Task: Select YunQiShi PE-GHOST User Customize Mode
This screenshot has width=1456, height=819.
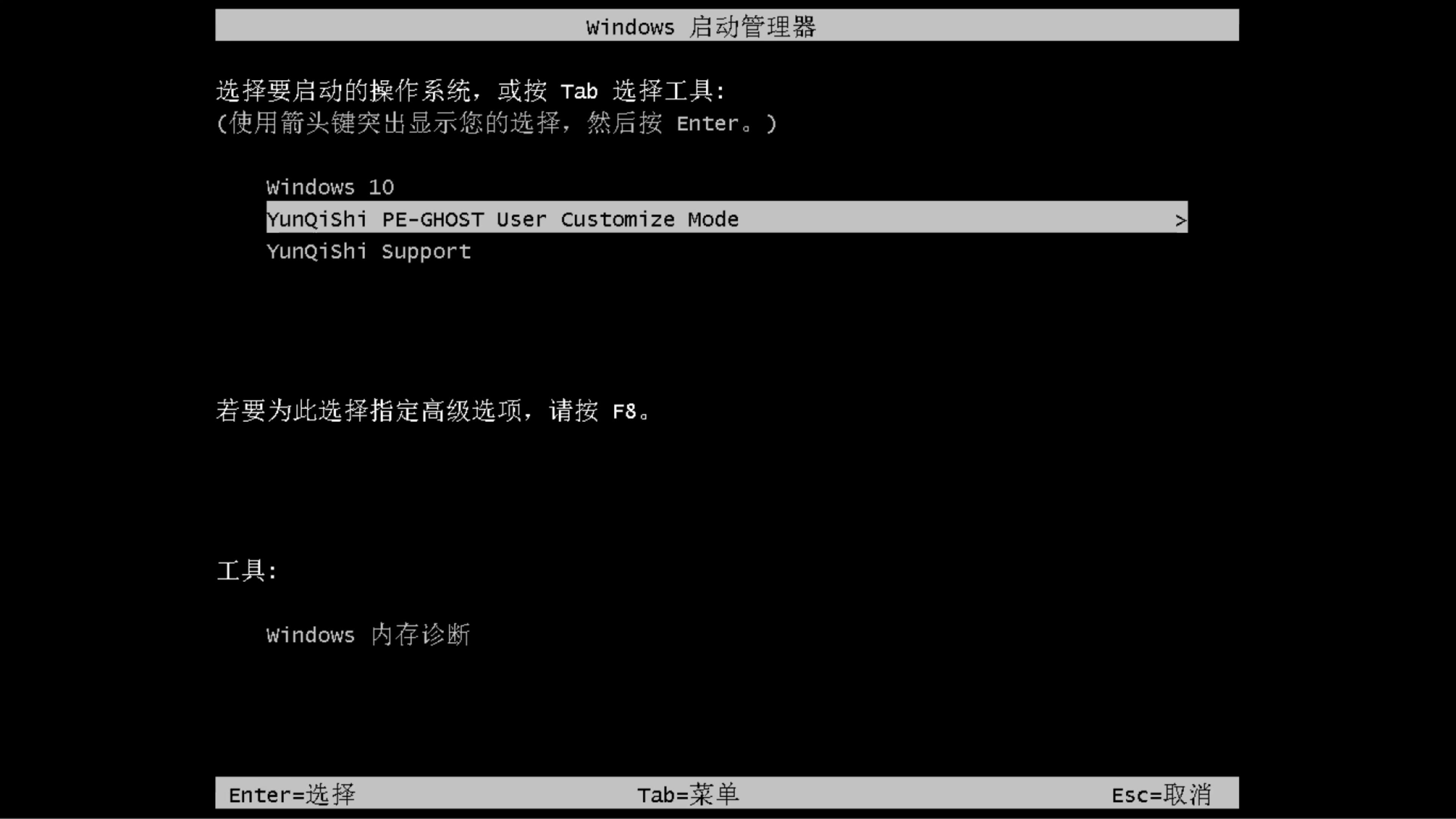Action: (x=727, y=219)
